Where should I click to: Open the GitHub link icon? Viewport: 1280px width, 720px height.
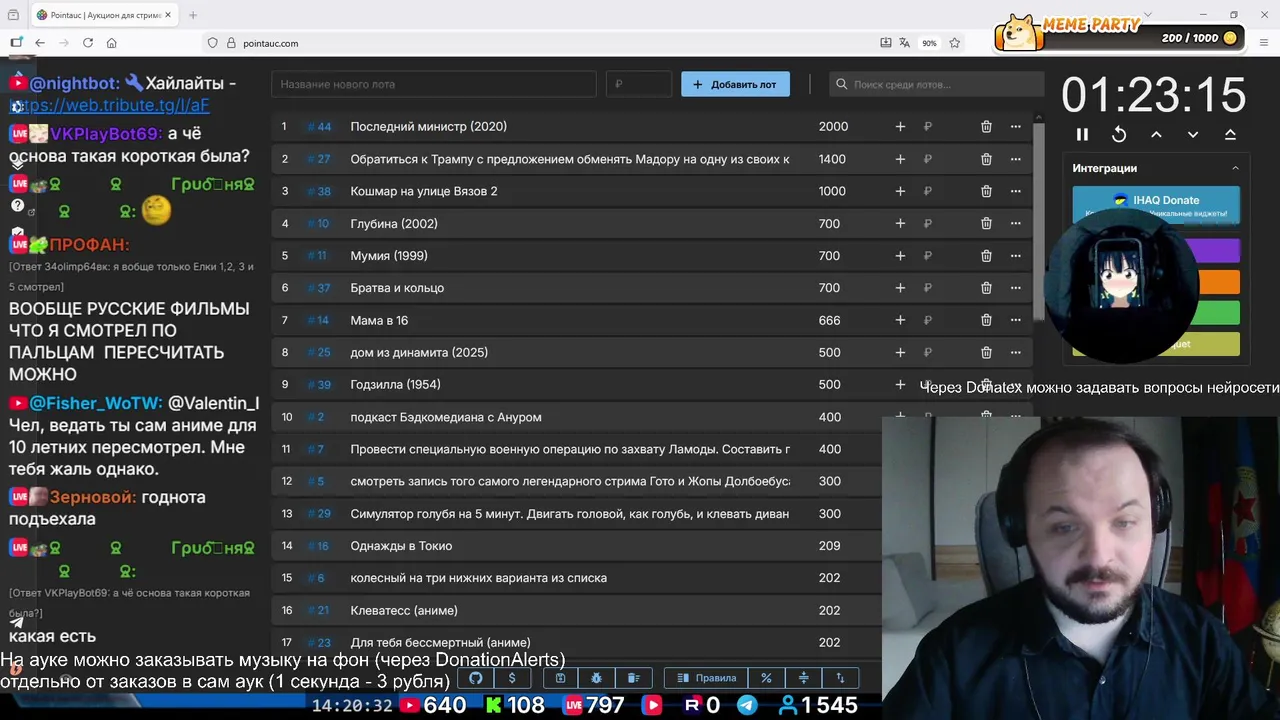[x=476, y=678]
